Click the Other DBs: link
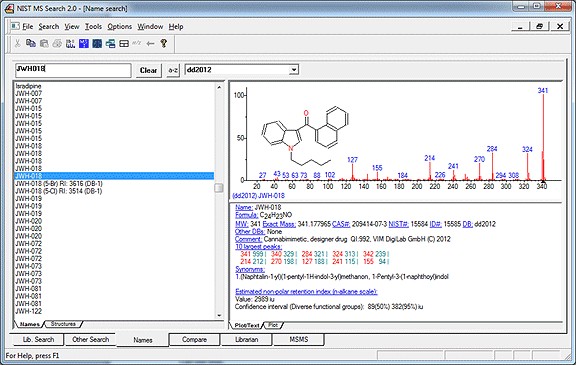 point(250,232)
